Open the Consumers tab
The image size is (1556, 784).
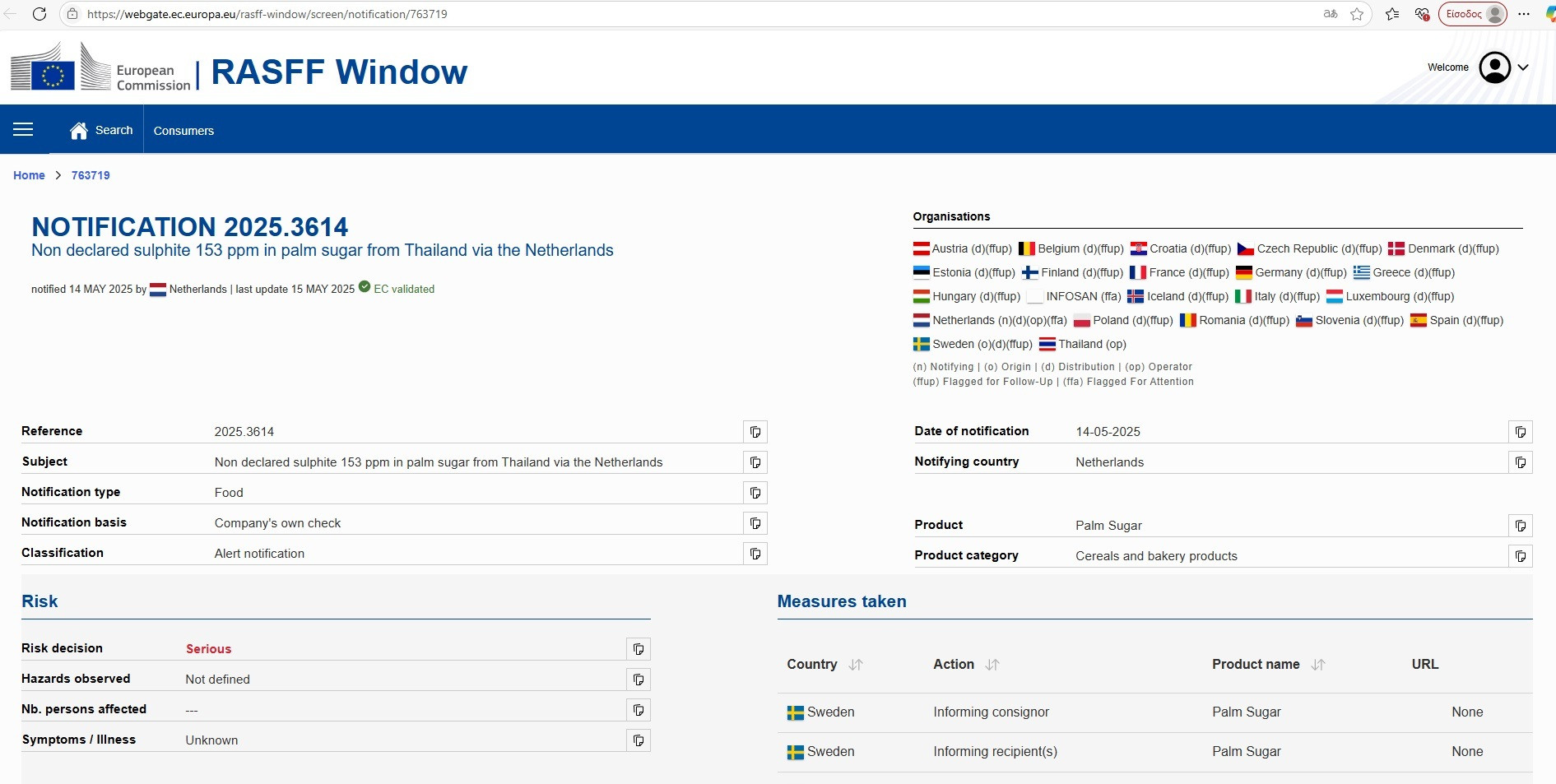(x=183, y=130)
